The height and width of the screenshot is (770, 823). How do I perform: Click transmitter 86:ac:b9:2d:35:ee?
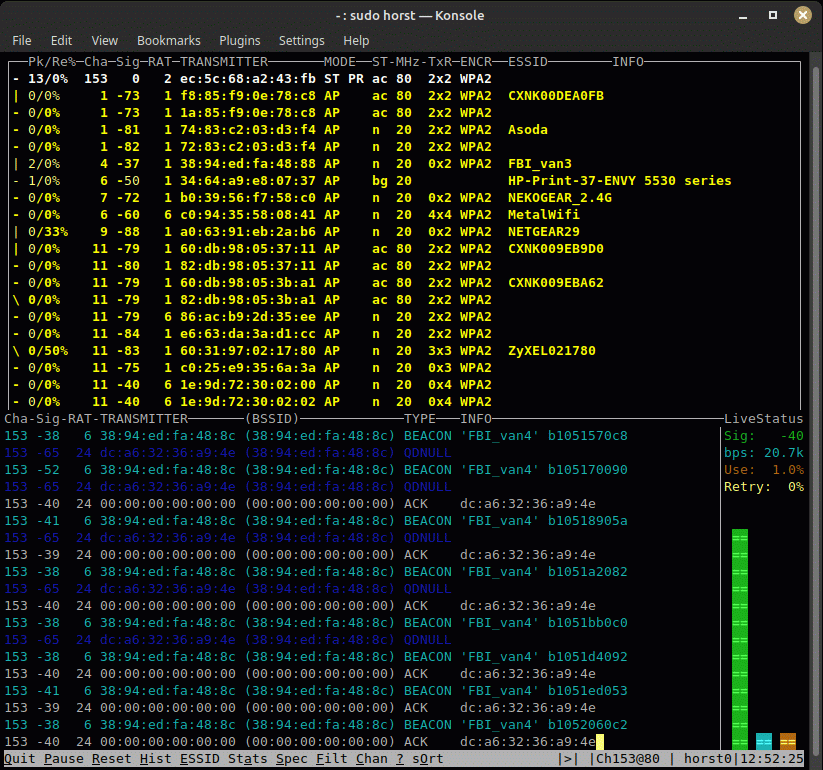[x=248, y=317]
